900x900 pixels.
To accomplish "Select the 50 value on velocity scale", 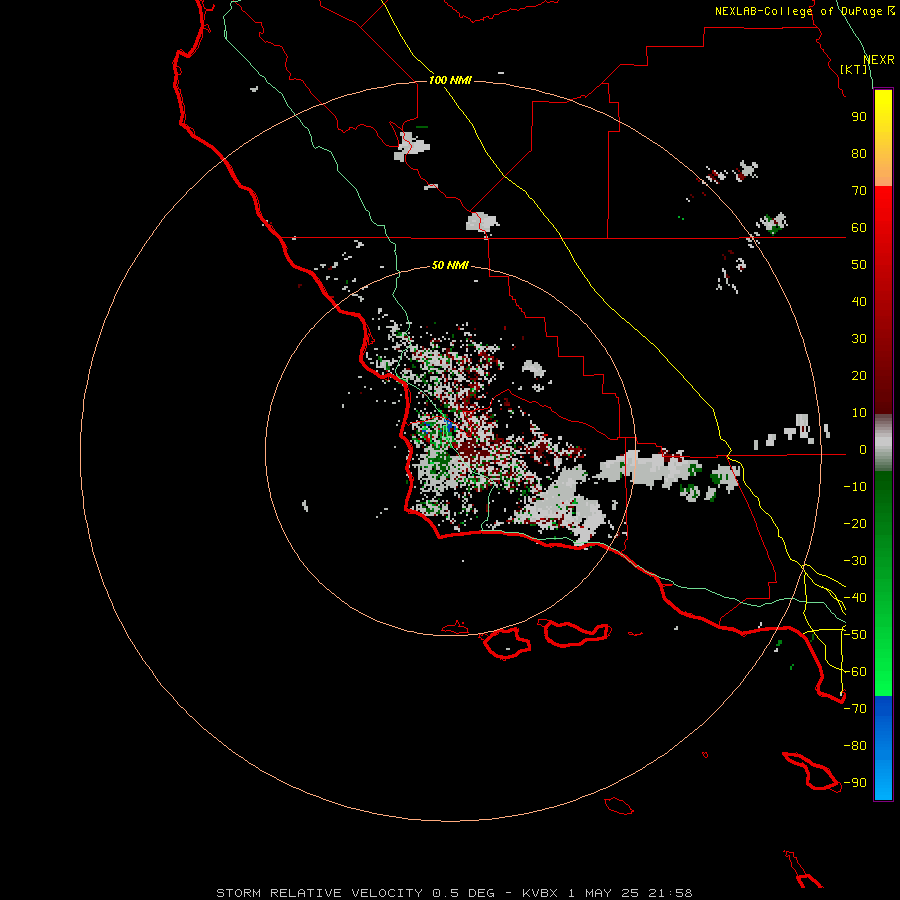I will [859, 265].
